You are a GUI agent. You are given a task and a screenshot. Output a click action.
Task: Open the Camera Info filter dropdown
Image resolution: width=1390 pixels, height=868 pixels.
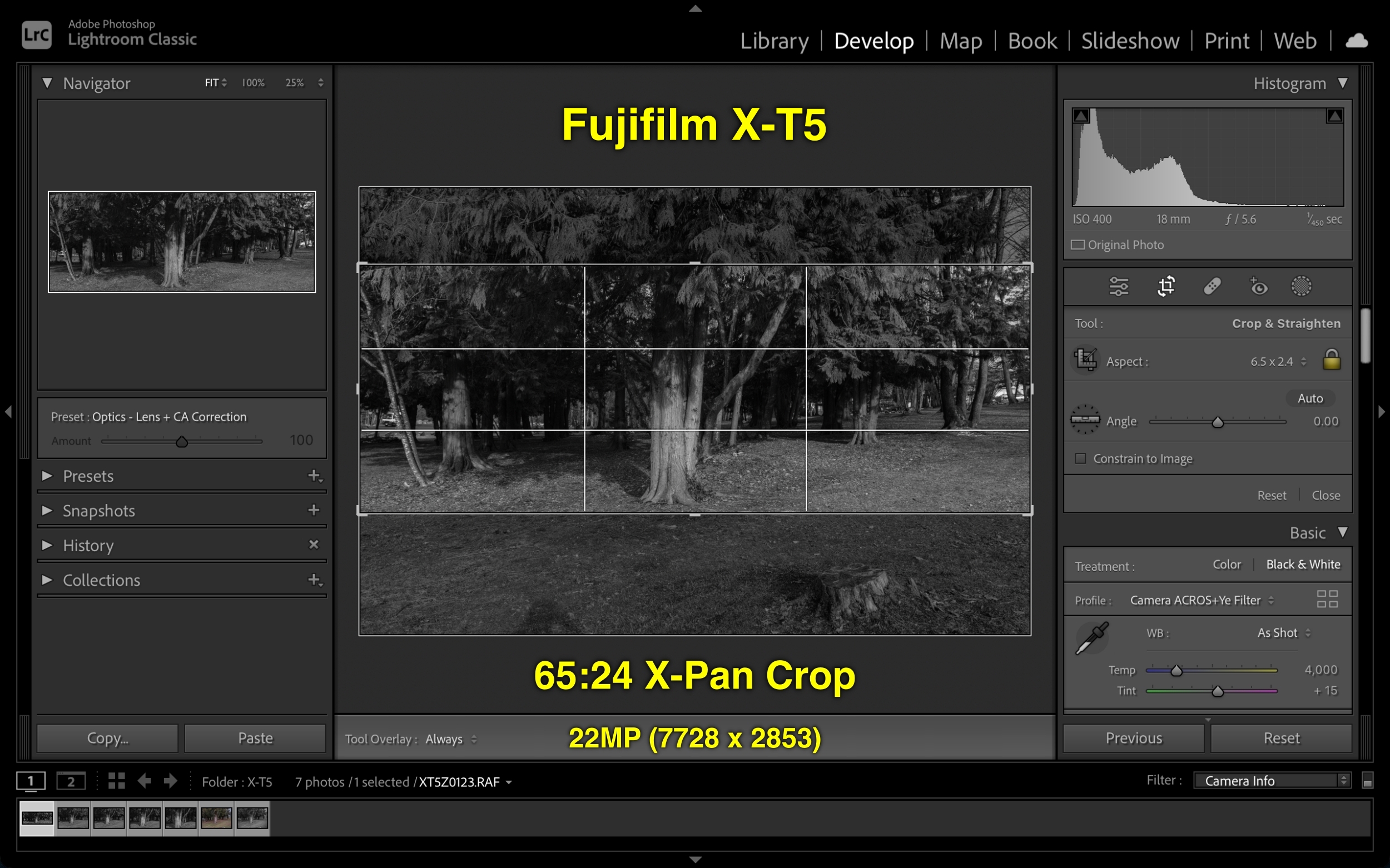pyautogui.click(x=1272, y=781)
